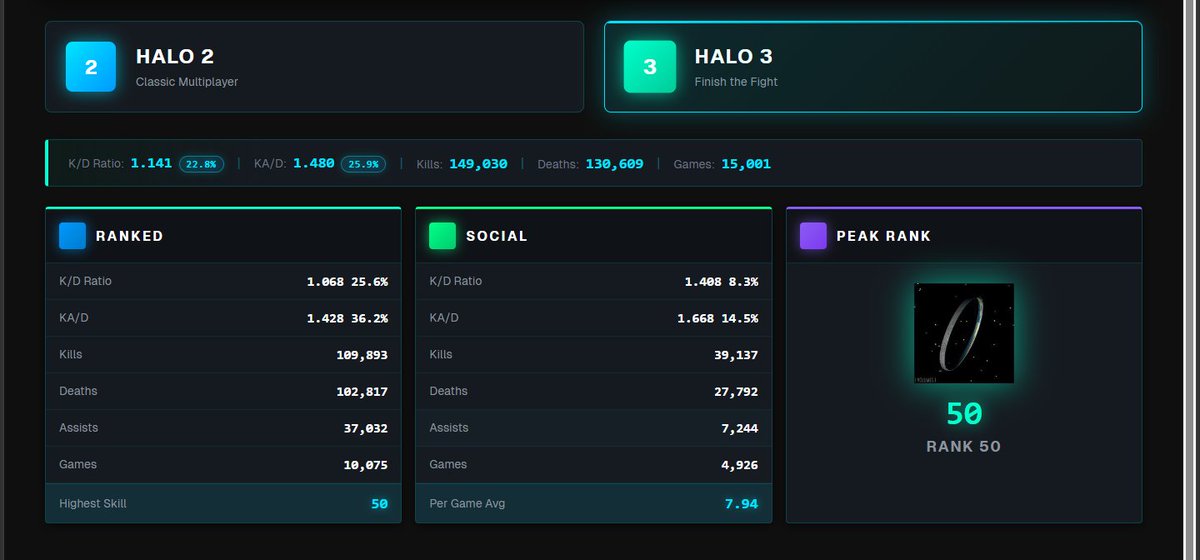Viewport: 1200px width, 560px height.
Task: Click Social Kills value 39,137
Action: [736, 355]
